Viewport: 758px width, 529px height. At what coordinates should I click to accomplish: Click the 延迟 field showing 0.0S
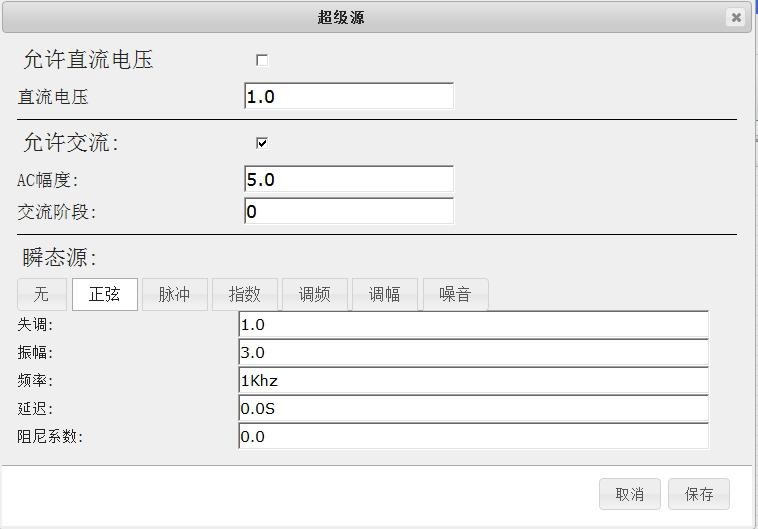[x=474, y=409]
